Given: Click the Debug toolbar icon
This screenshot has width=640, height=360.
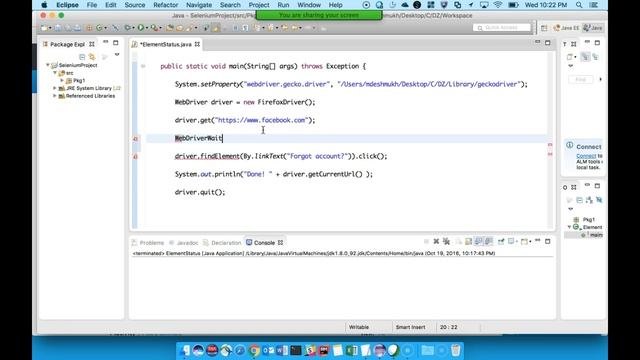Looking at the screenshot, I should click(x=128, y=28).
